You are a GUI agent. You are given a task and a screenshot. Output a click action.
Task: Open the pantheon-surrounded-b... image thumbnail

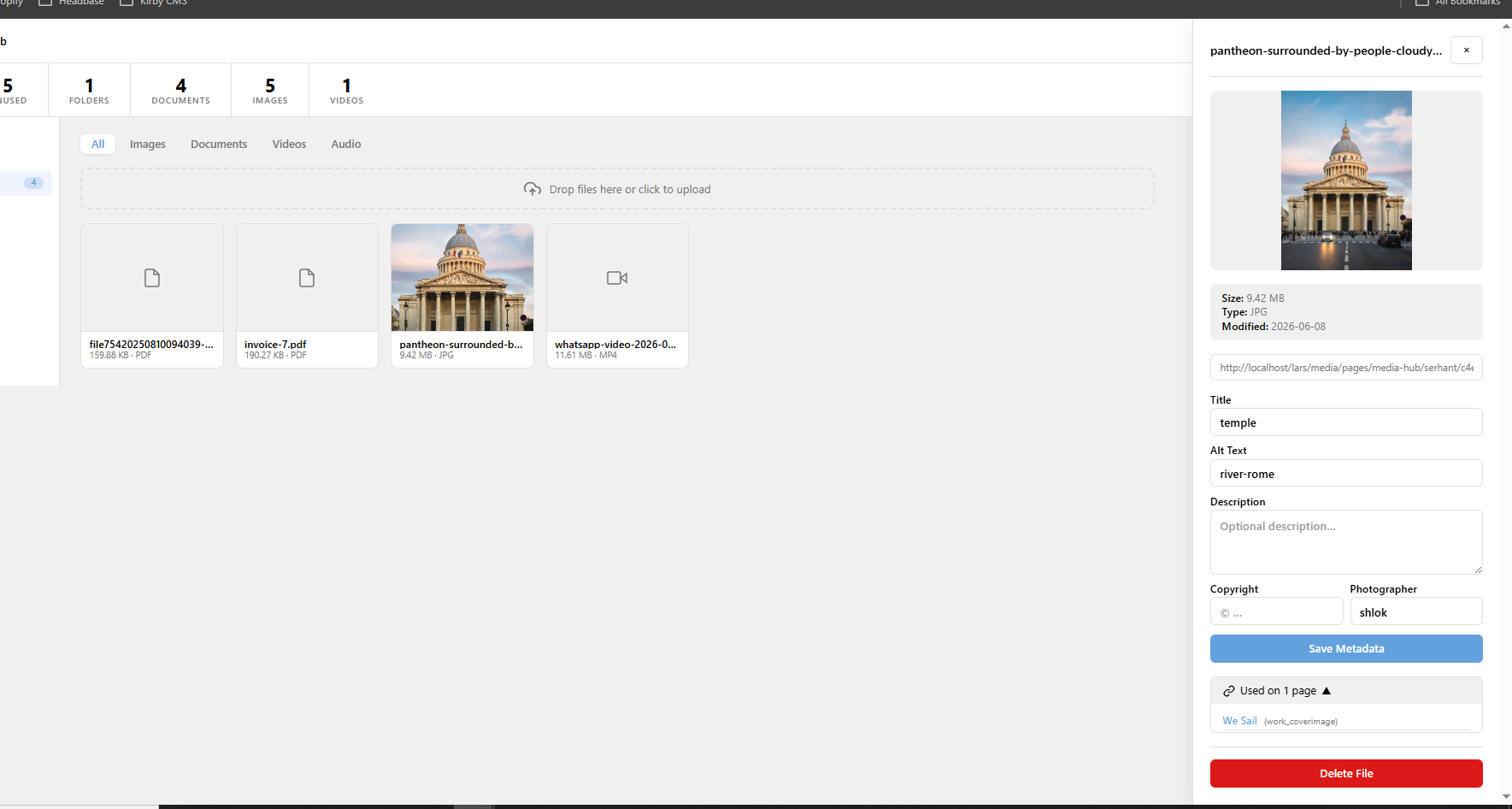pos(462,278)
